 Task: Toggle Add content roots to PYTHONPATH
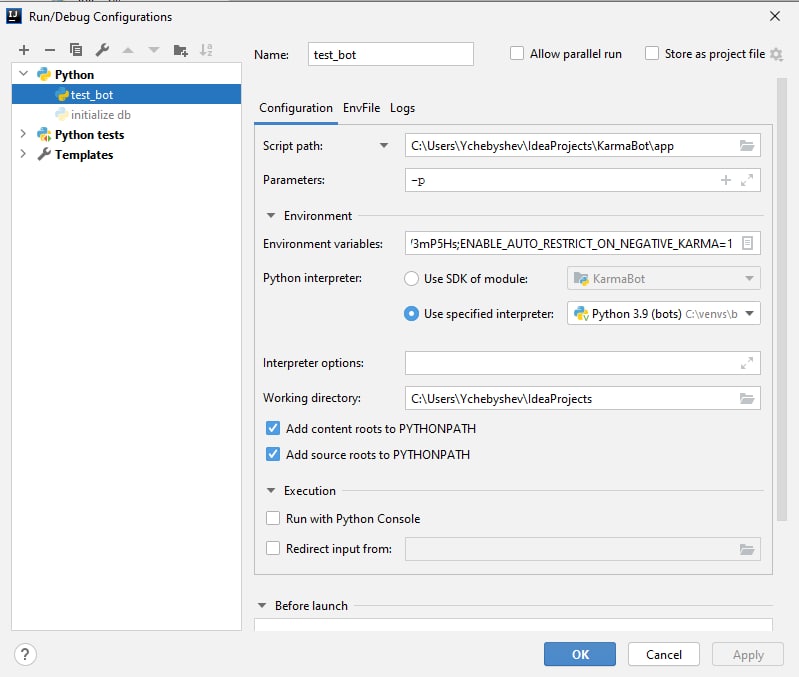pos(273,428)
